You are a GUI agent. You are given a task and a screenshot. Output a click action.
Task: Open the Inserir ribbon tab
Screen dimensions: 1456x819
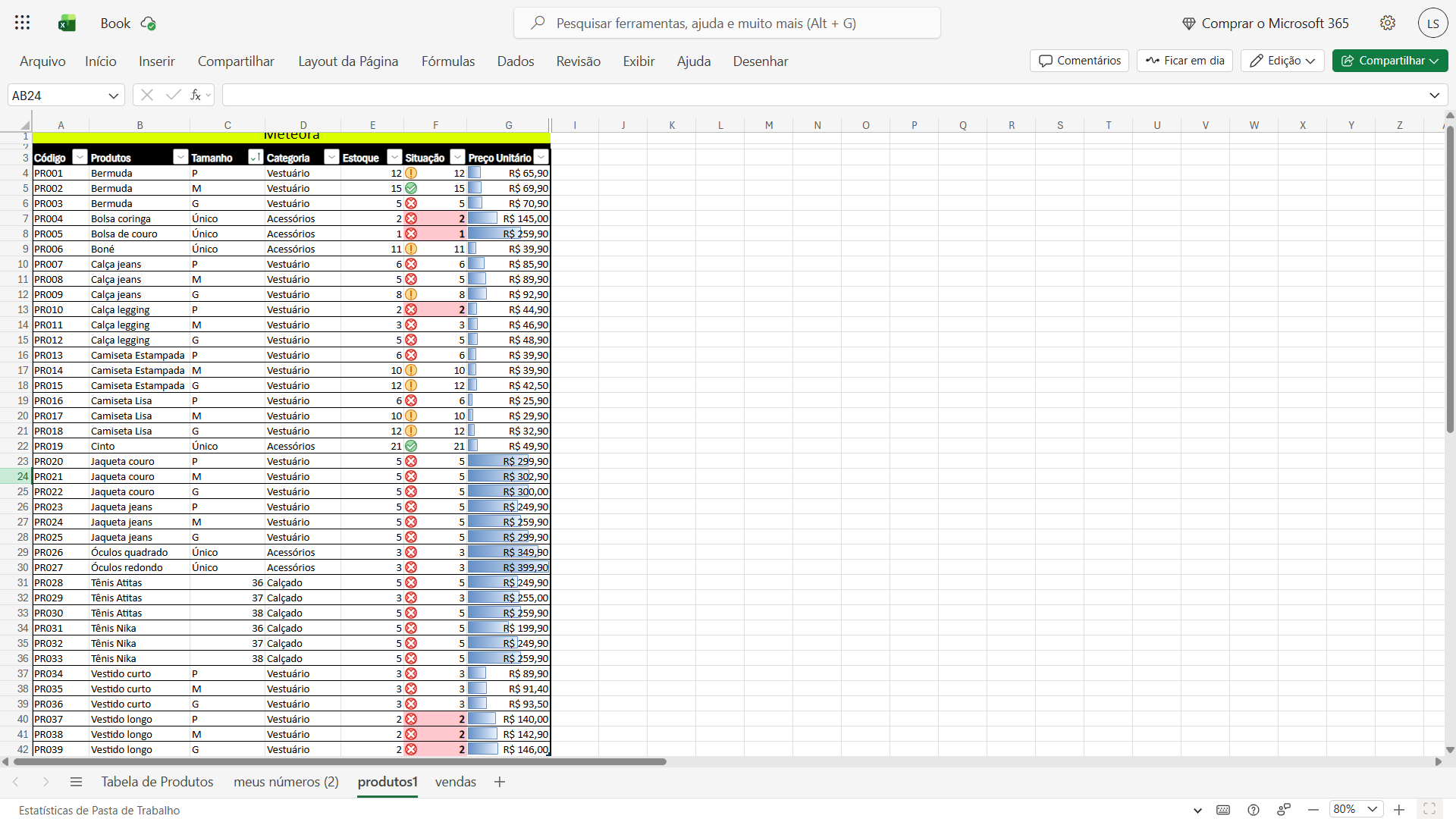coord(157,61)
